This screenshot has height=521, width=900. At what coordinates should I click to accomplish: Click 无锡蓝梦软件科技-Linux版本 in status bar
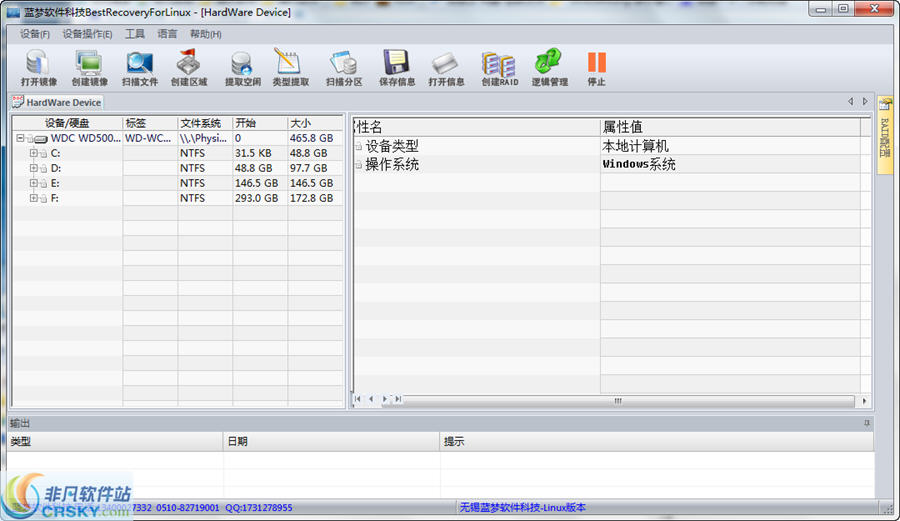click(522, 508)
